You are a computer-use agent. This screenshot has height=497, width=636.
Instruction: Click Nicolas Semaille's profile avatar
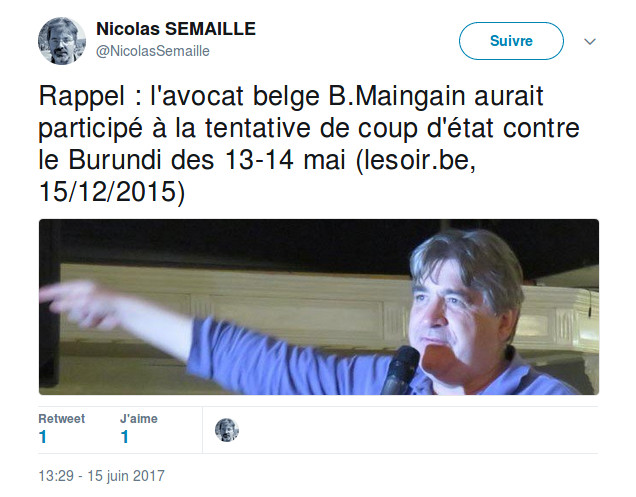point(62,41)
